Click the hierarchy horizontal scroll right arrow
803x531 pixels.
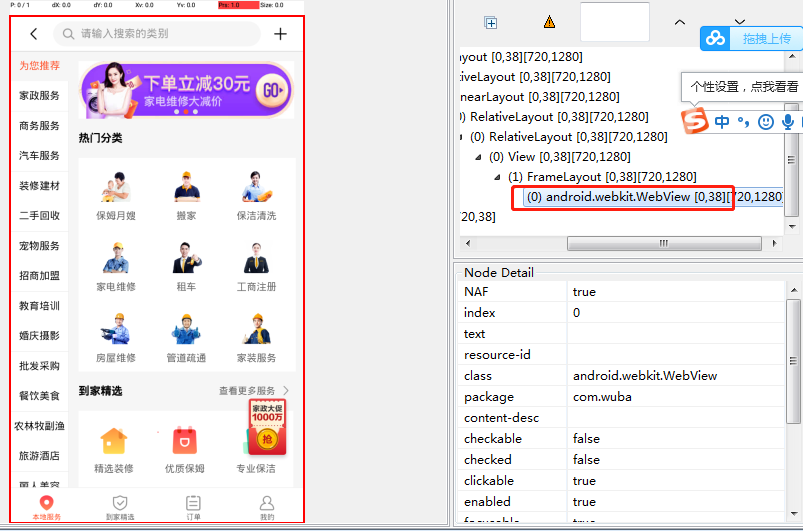click(x=774, y=243)
